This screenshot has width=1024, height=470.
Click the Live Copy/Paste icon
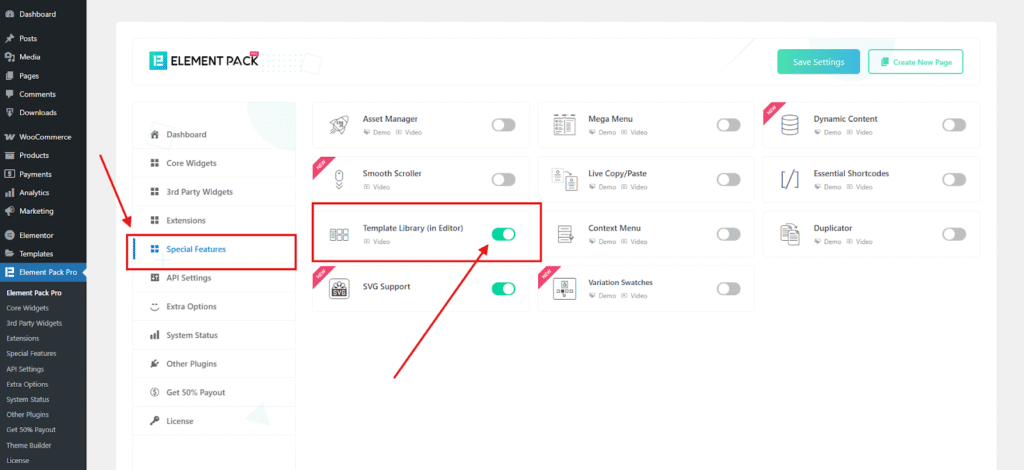564,180
